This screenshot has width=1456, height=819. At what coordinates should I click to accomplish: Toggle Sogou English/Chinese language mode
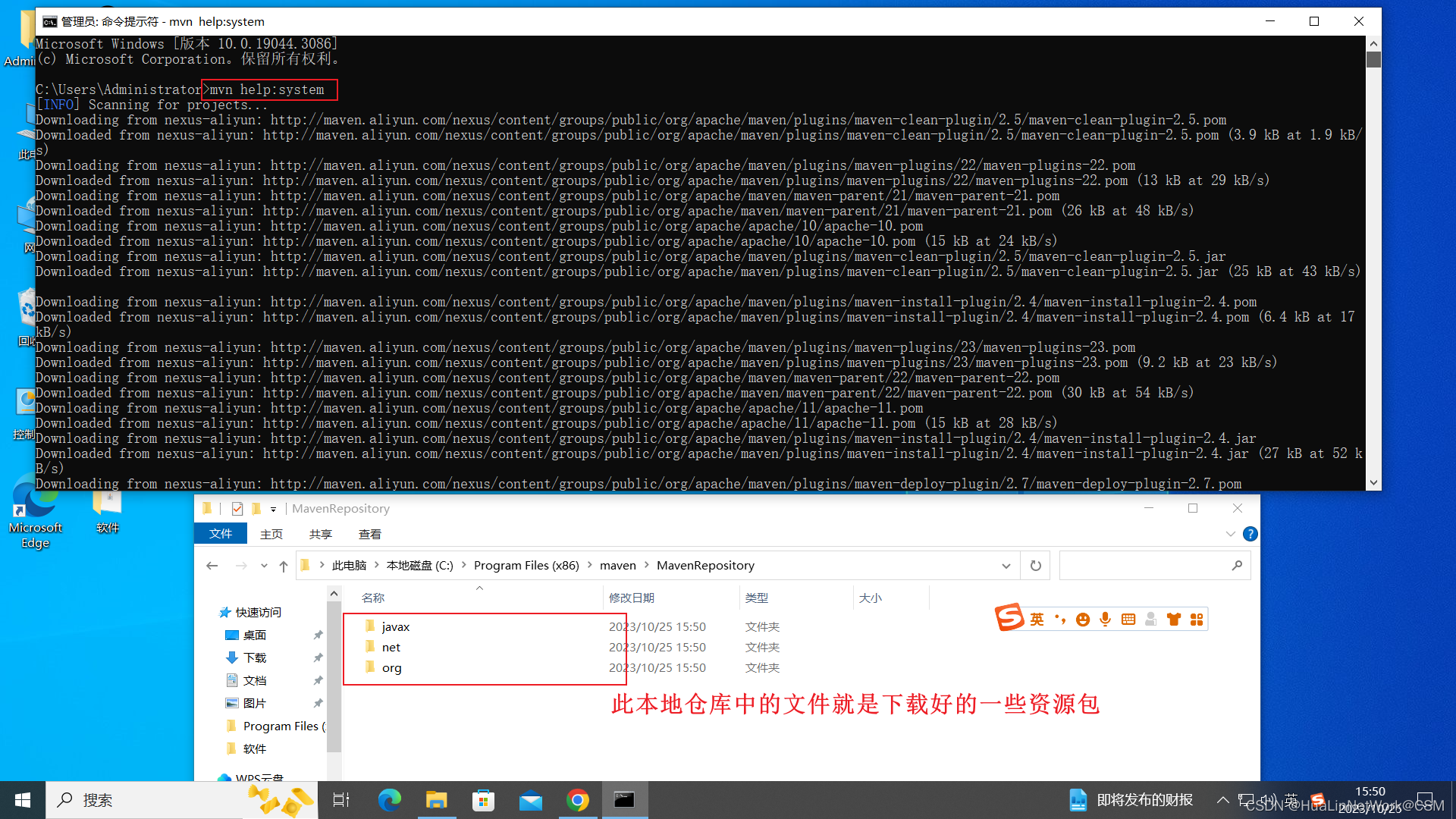(1037, 620)
